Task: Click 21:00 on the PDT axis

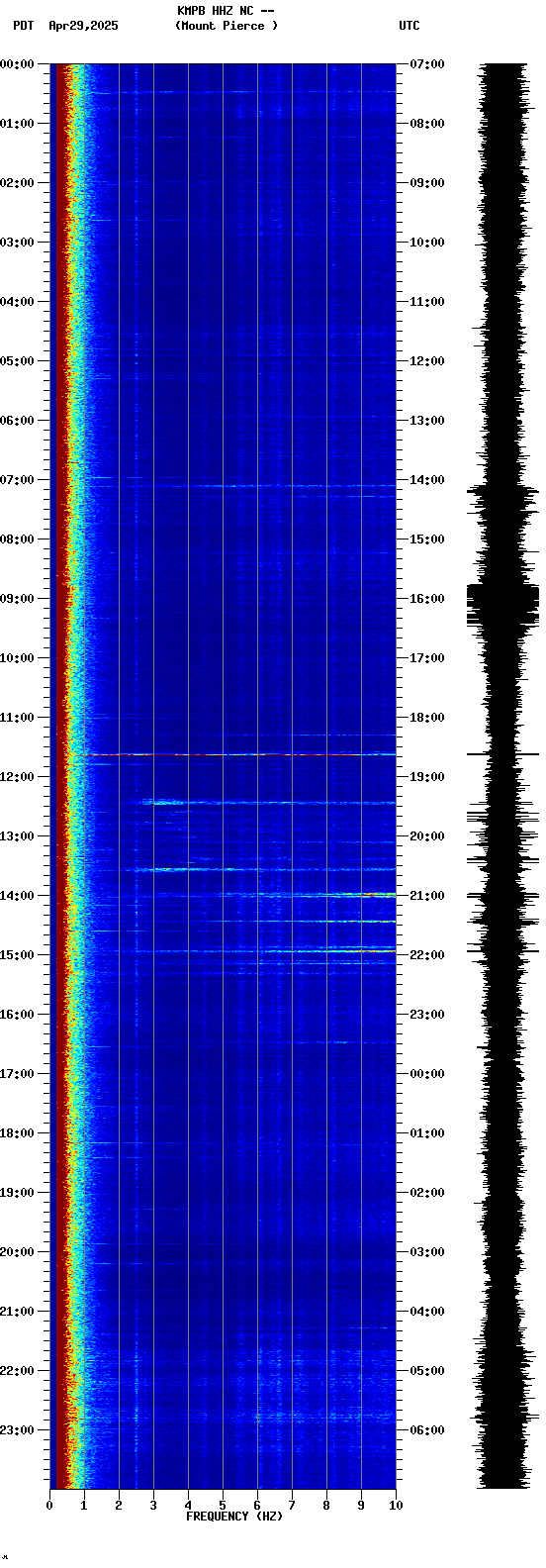Action: click(17, 1312)
